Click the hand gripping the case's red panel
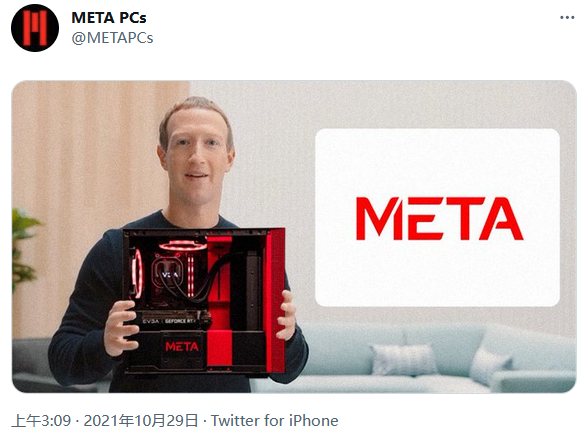587x441 pixels. 286,315
